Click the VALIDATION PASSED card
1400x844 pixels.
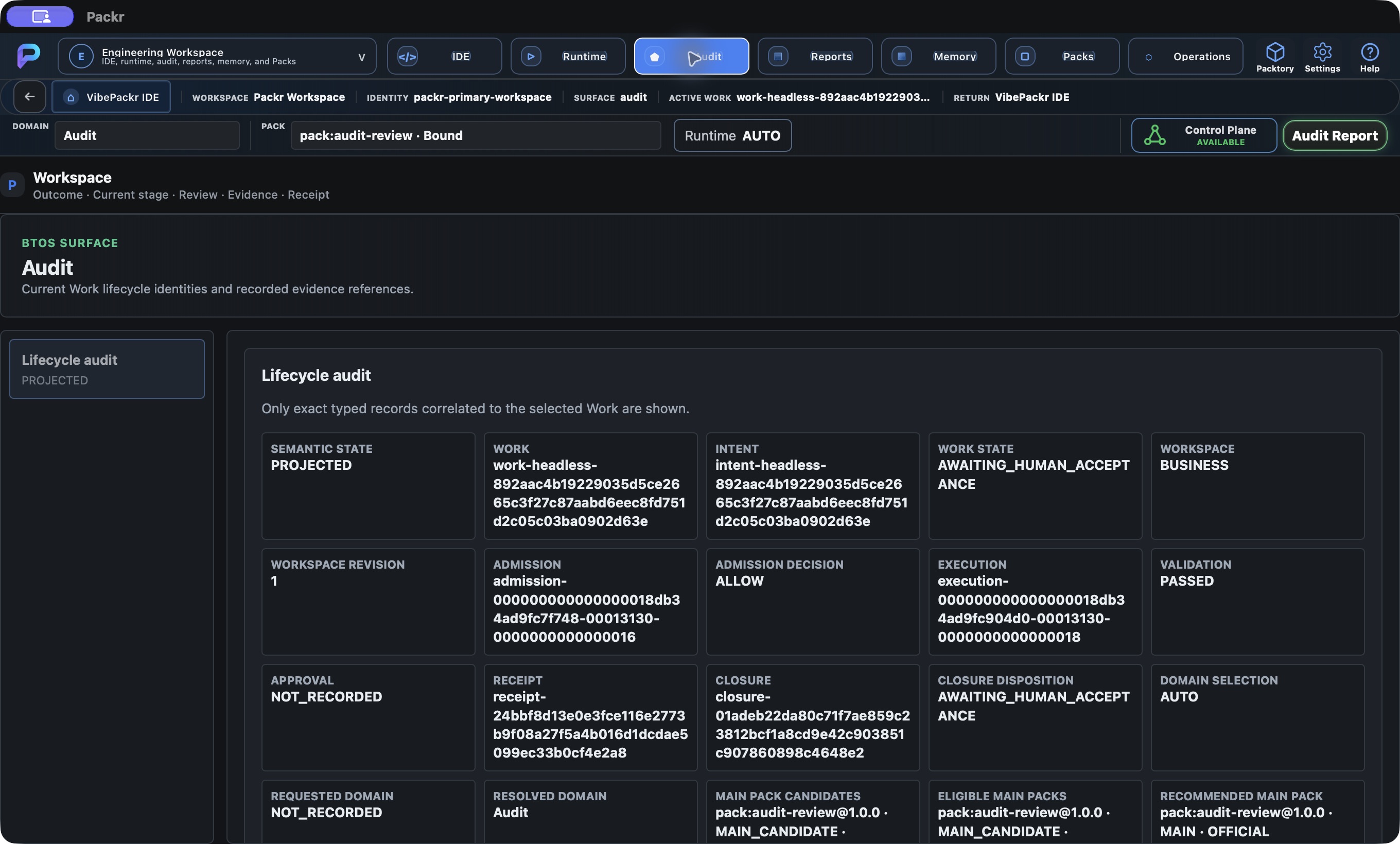click(1257, 602)
